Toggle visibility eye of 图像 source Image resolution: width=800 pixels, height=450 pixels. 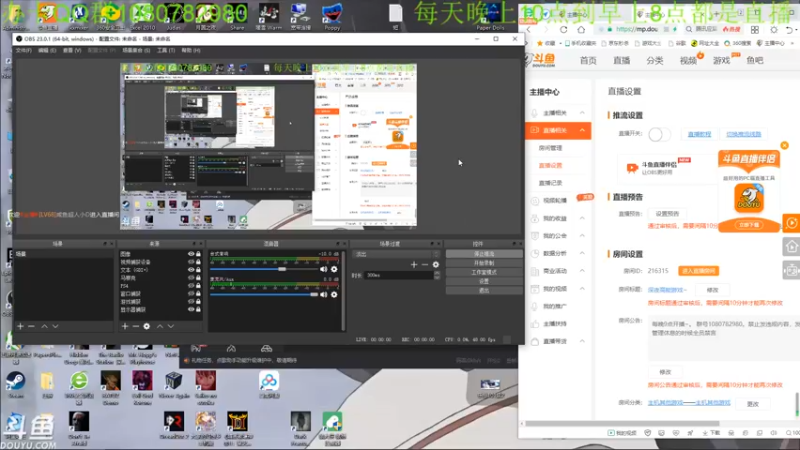(x=191, y=254)
